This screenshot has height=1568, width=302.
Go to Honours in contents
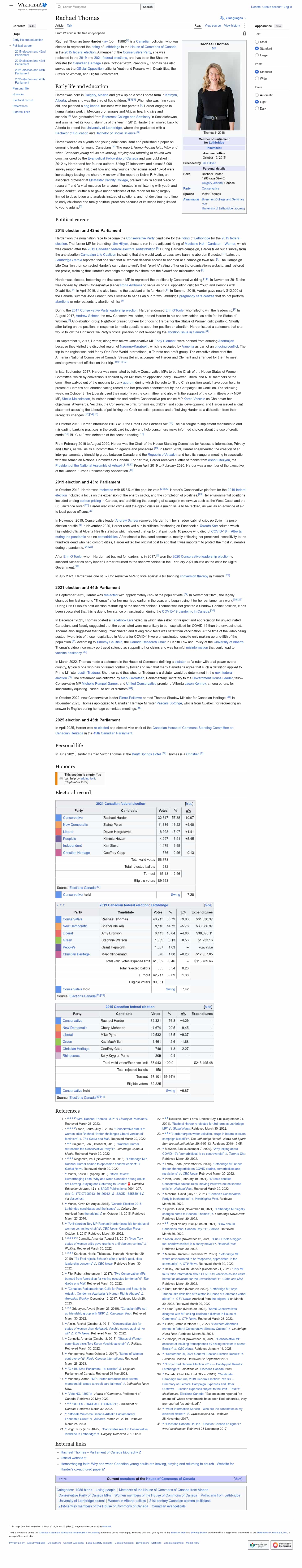(18, 94)
